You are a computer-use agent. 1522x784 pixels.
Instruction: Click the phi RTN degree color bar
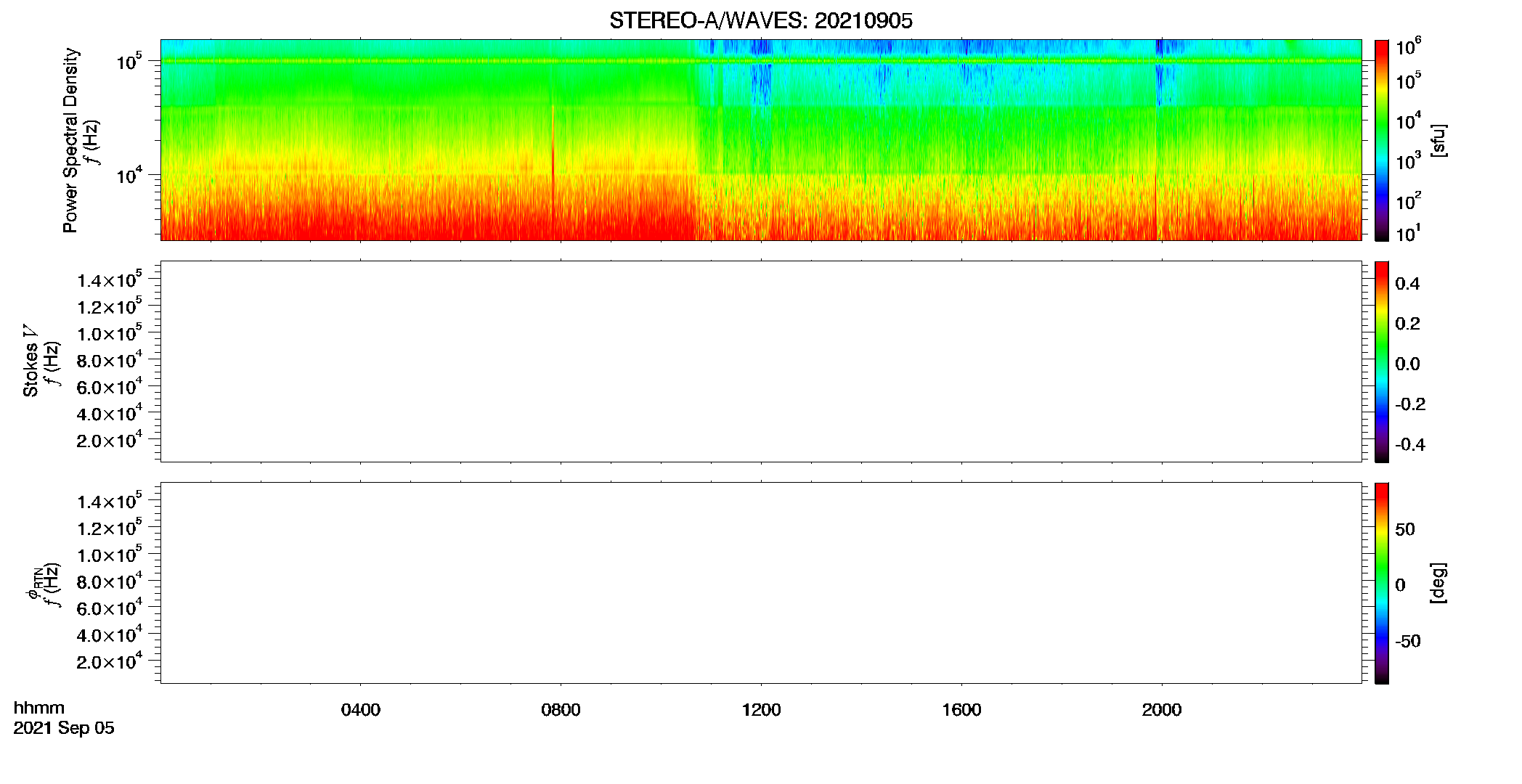click(1382, 583)
